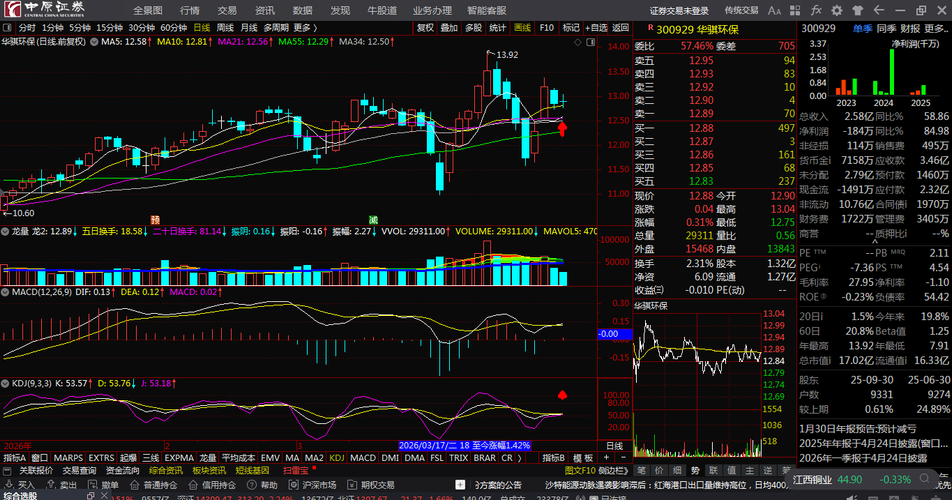This screenshot has width=952, height=500.
Task: Expand the 更多 menu in financial panel
Action: (x=937, y=29)
